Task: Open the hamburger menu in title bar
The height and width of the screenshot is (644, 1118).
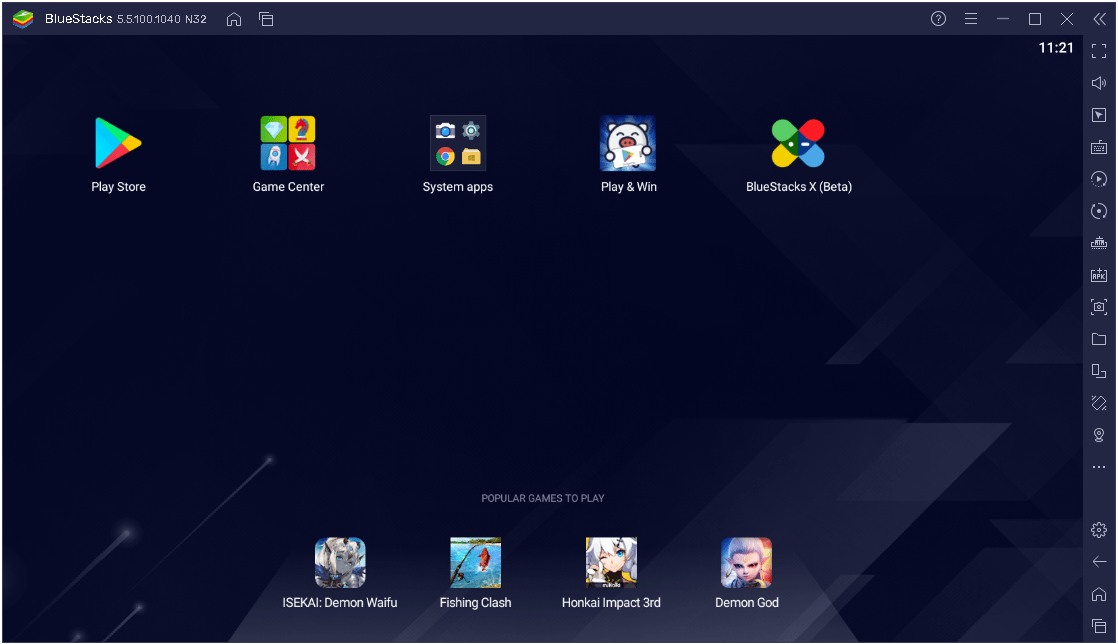Action: (x=970, y=19)
